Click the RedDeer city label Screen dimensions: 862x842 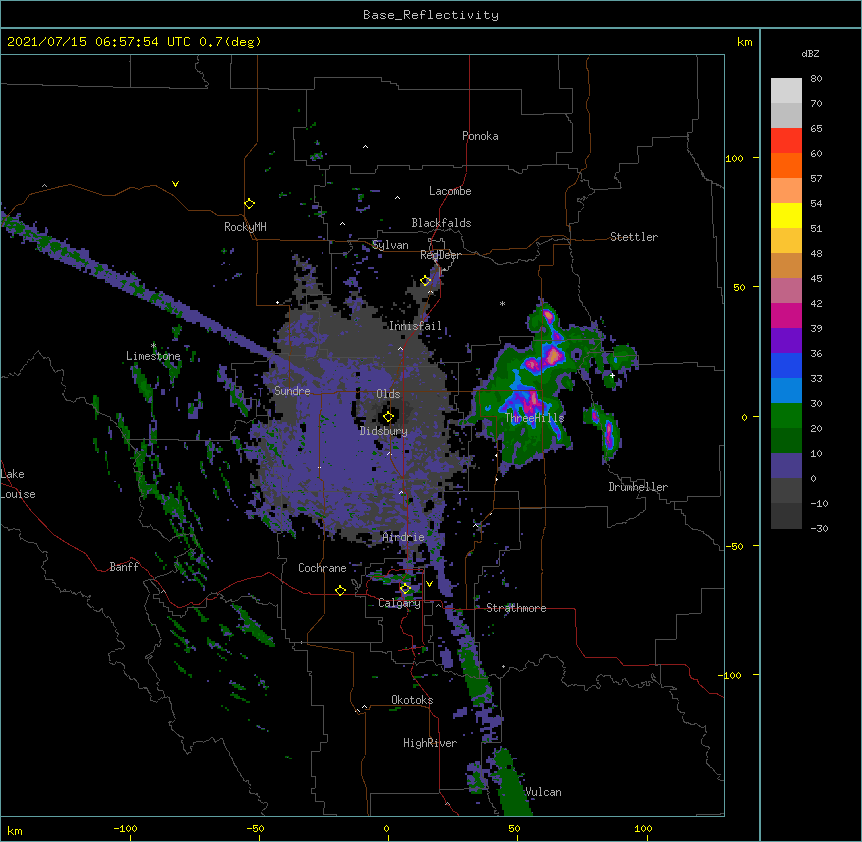tap(440, 255)
